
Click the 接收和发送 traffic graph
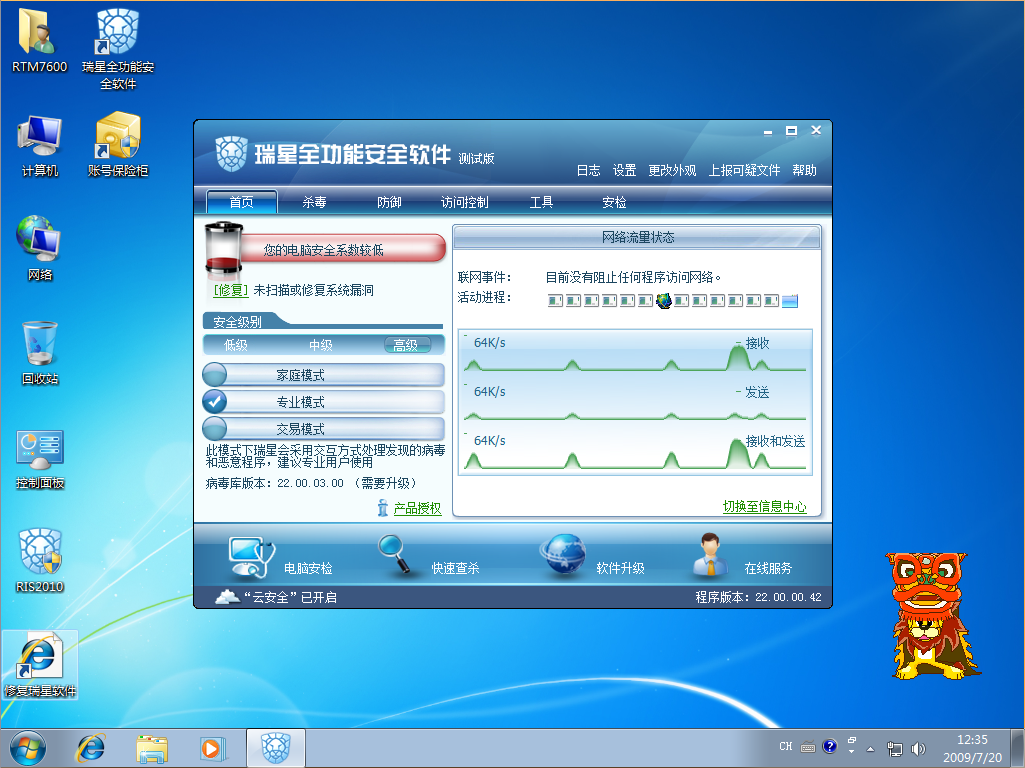[x=635, y=451]
